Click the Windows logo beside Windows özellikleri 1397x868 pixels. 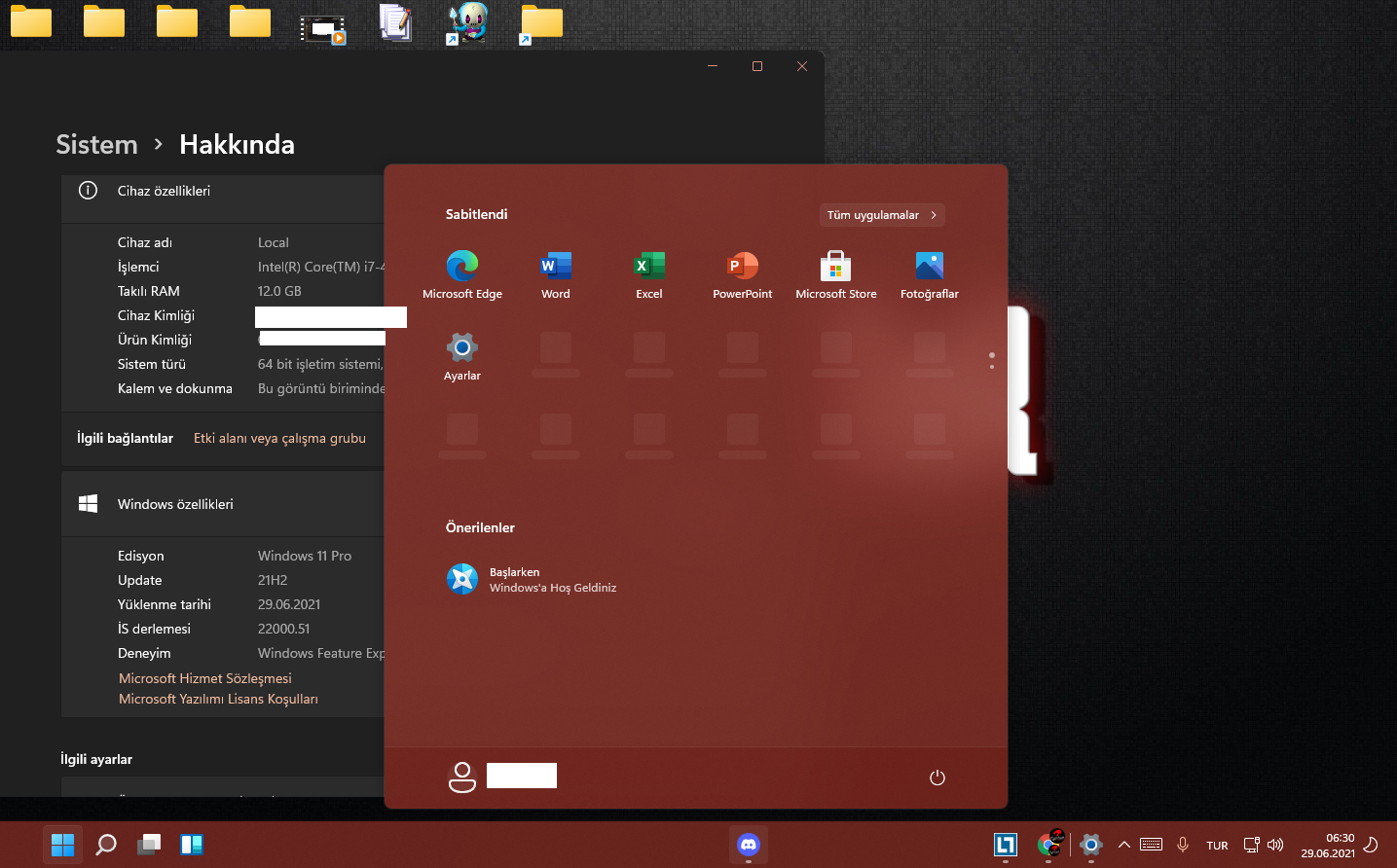[x=88, y=504]
